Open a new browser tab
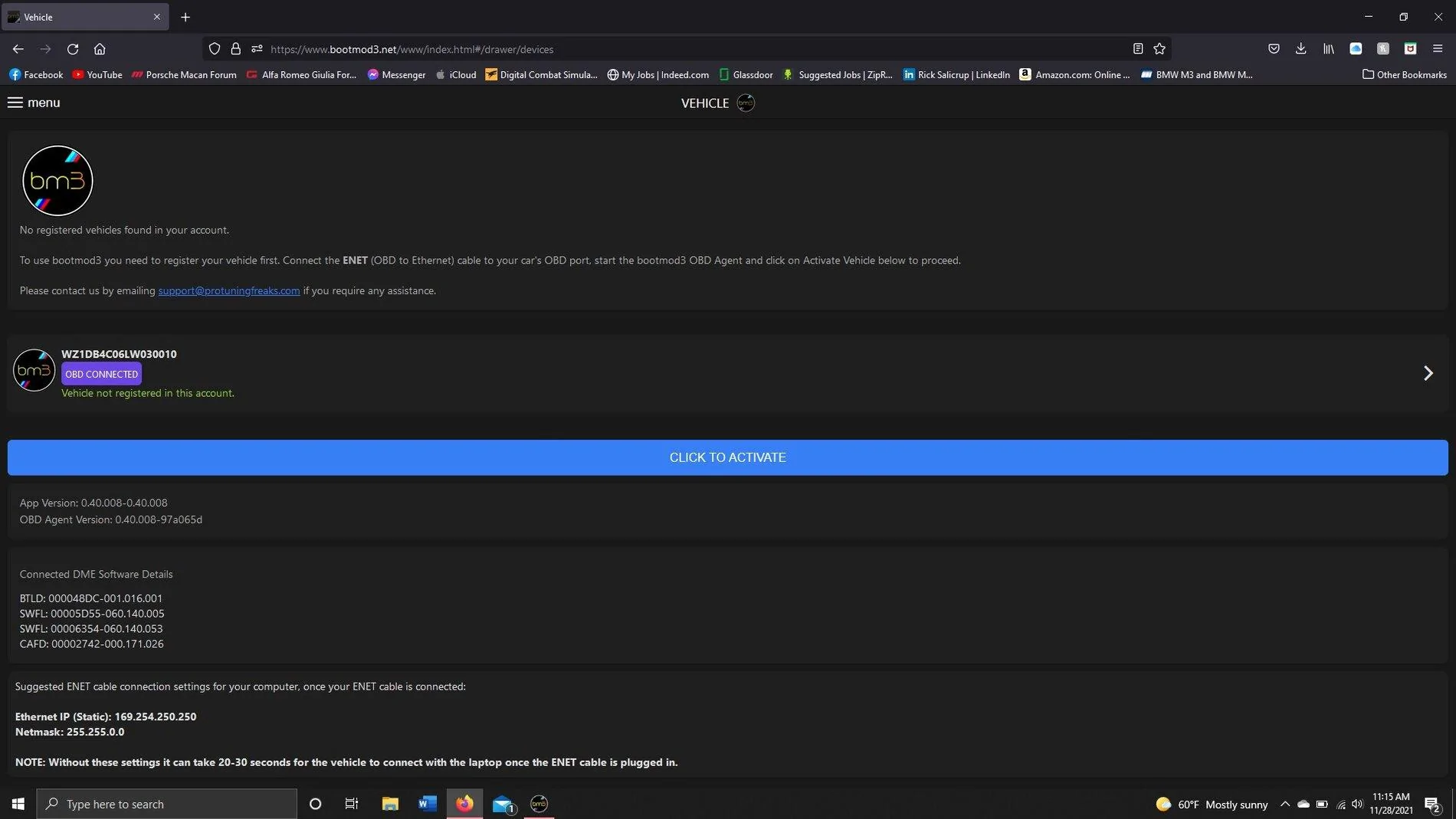 point(185,17)
